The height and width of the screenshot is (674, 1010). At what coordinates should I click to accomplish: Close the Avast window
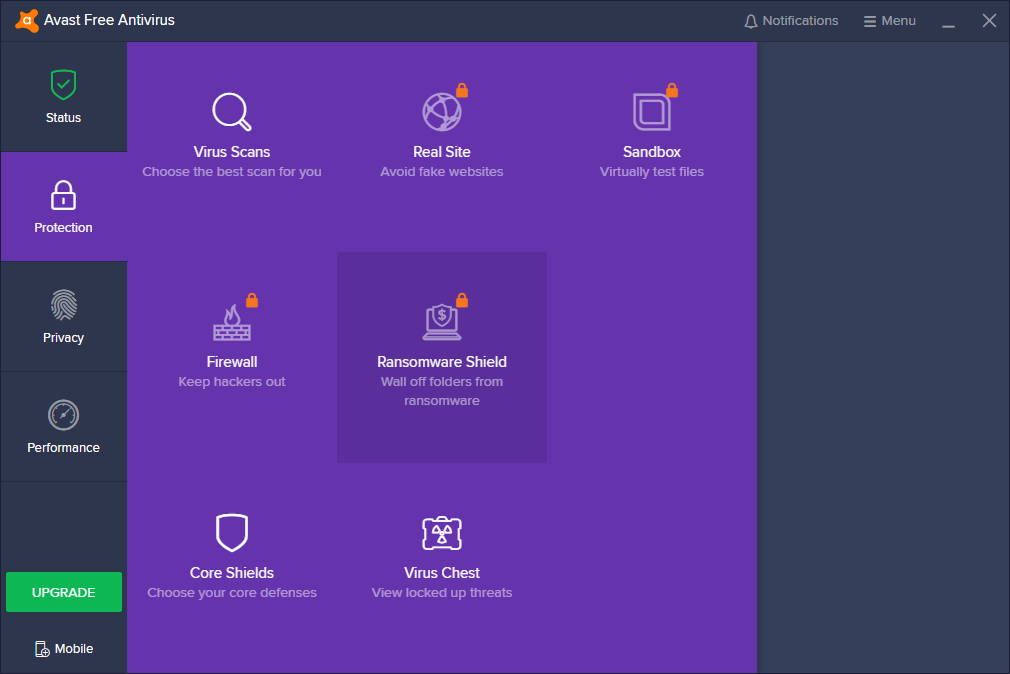pyautogui.click(x=989, y=21)
